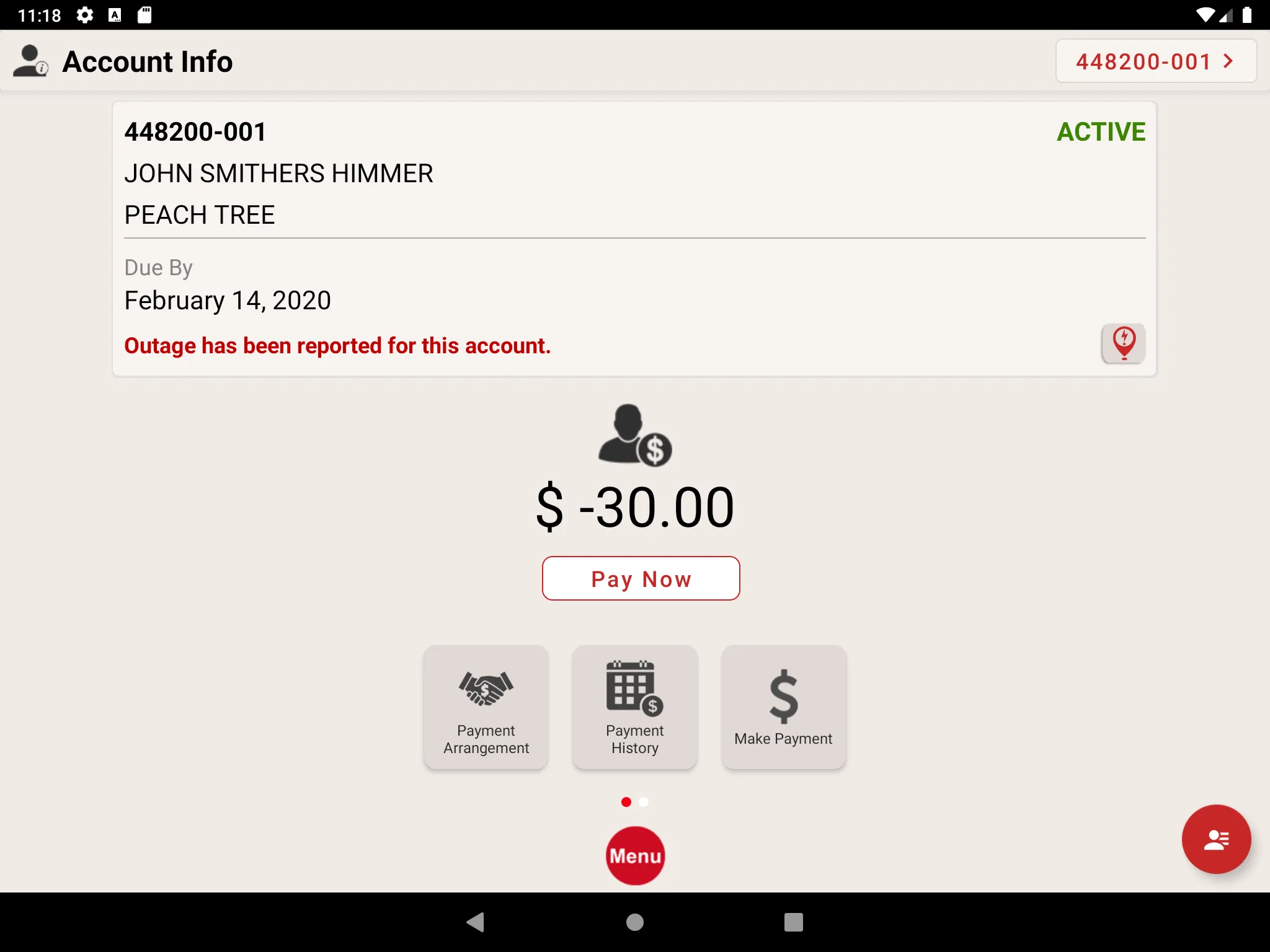Tap ACTIVE status indicator toggle

pos(1100,131)
